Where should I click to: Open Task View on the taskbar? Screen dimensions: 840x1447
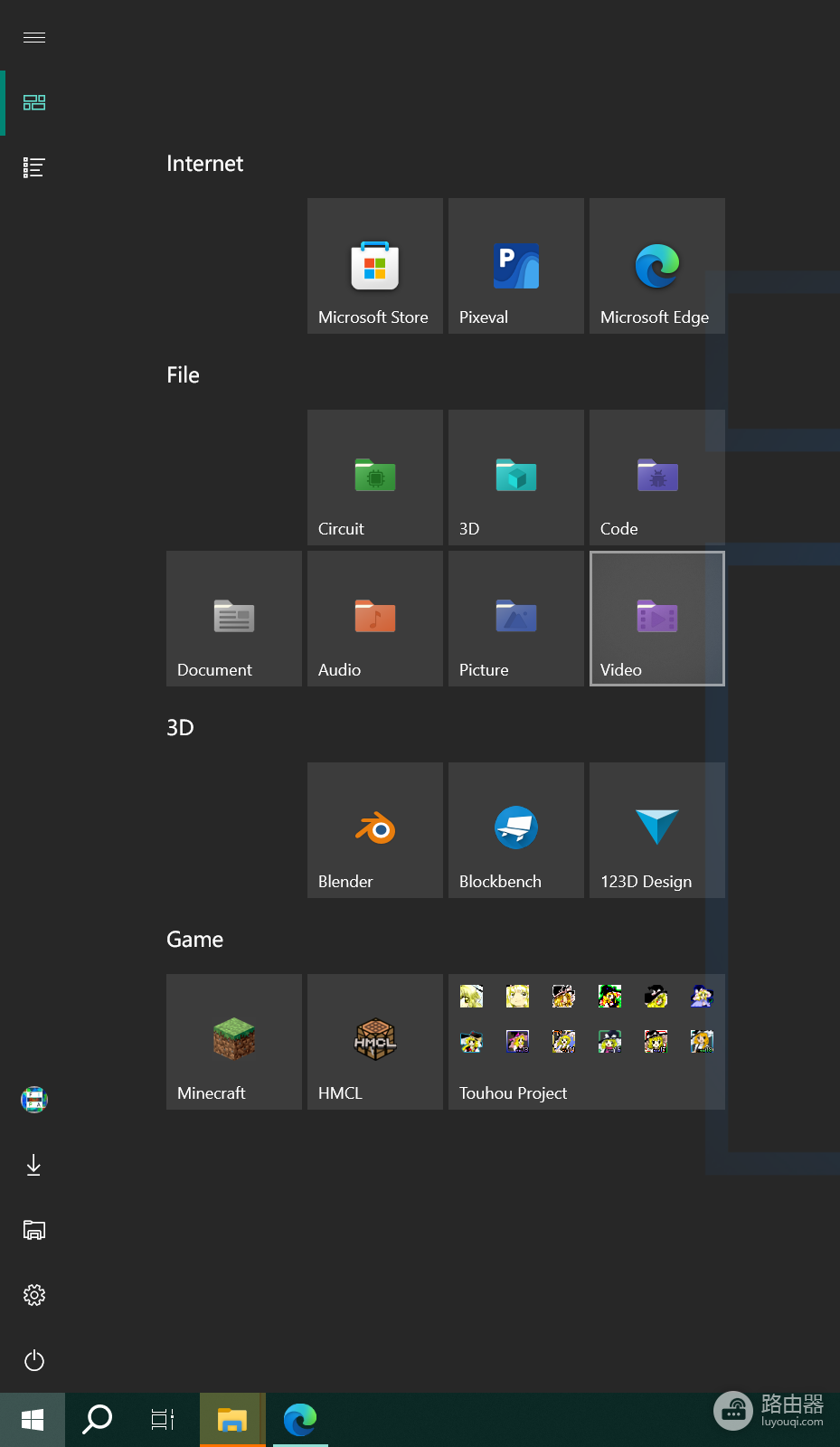coord(163,1420)
